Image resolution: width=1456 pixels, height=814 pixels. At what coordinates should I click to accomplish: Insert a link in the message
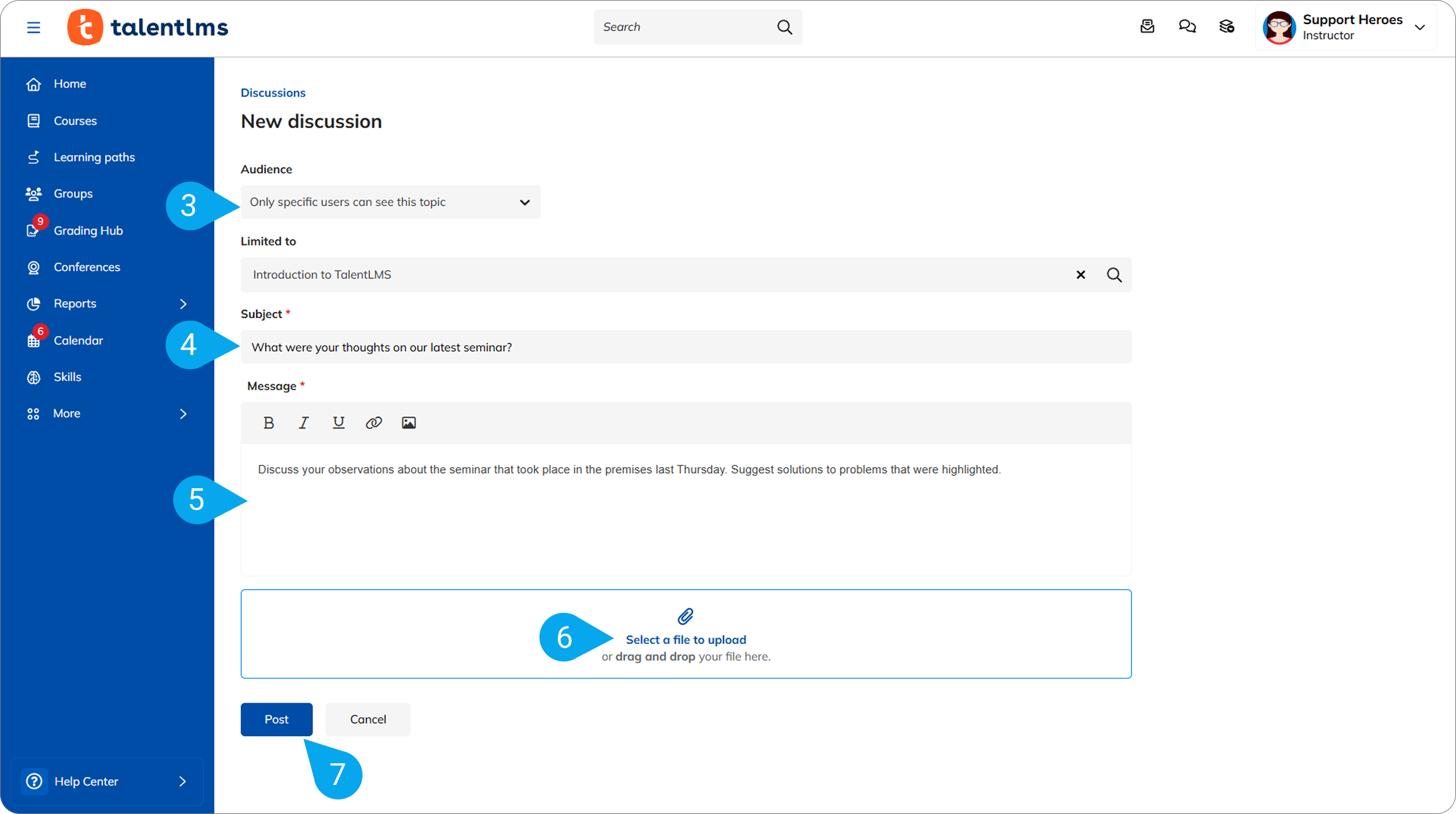click(x=374, y=422)
